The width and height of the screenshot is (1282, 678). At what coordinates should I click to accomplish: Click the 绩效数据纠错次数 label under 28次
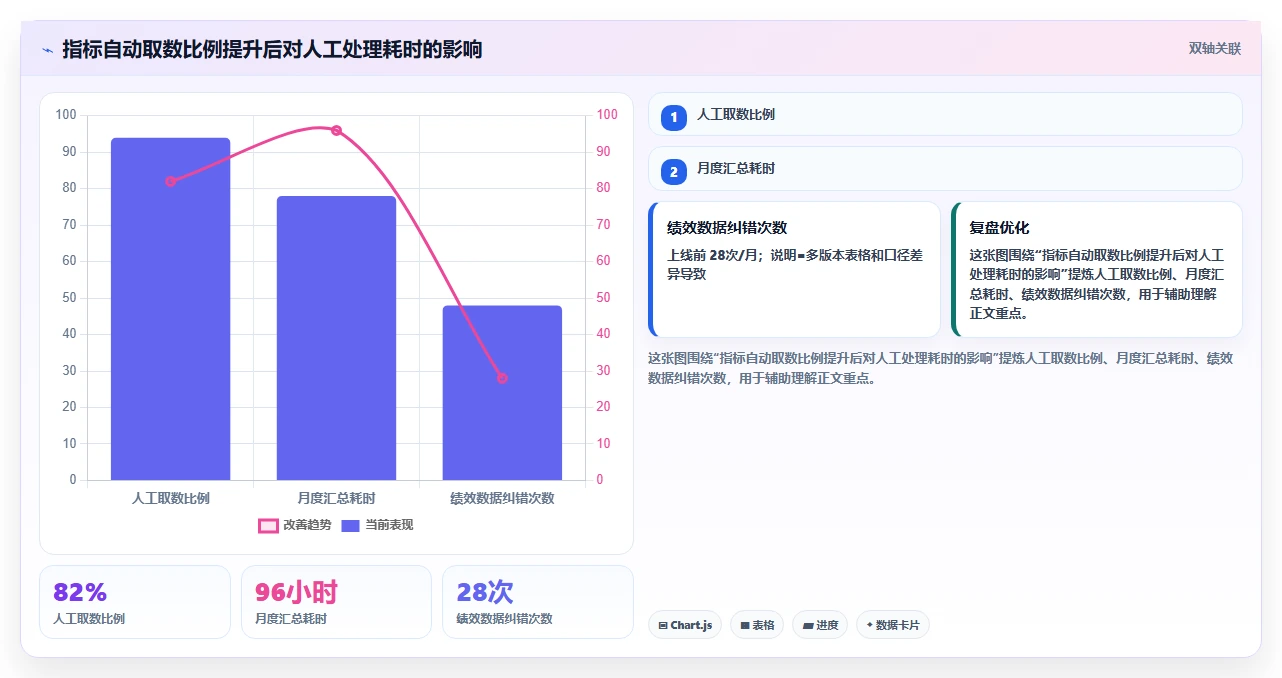[x=504, y=619]
